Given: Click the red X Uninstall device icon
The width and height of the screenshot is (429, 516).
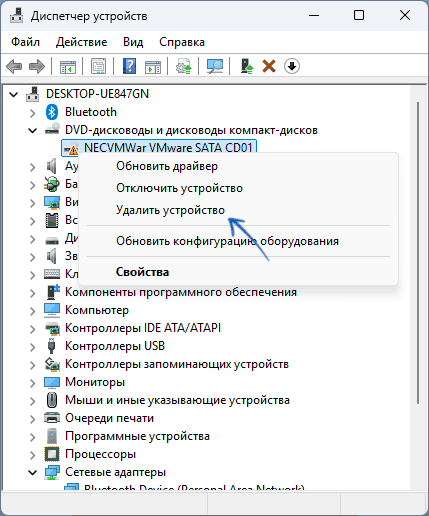Looking at the screenshot, I should [269, 66].
